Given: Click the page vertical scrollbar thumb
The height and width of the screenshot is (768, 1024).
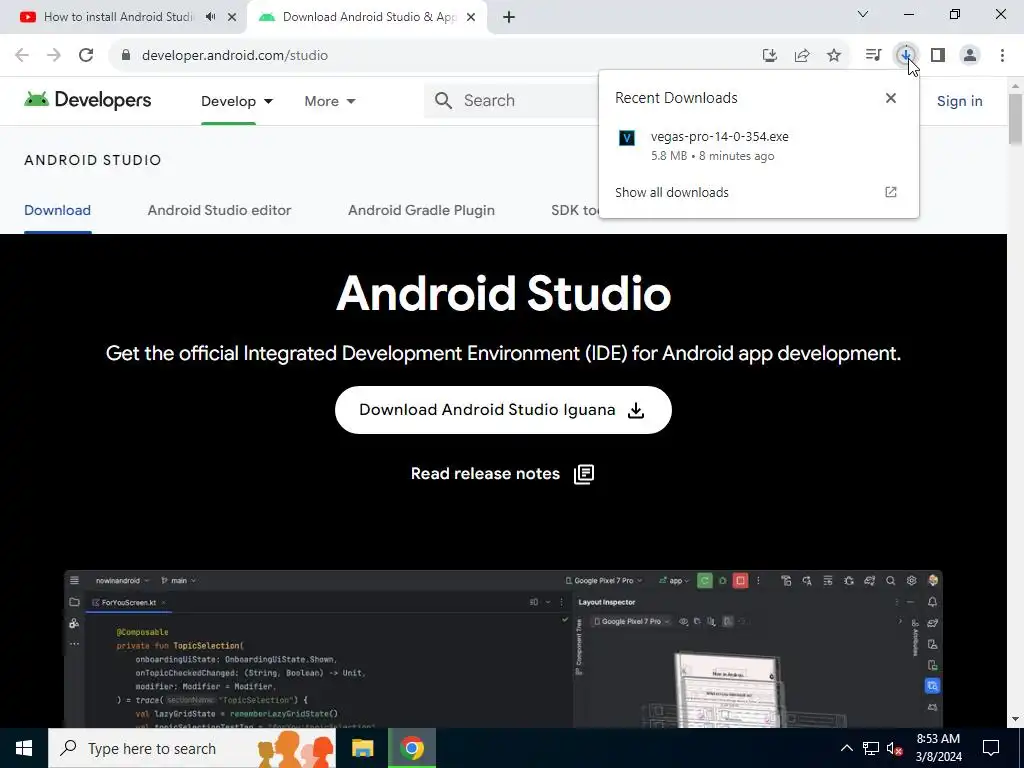Looking at the screenshot, I should pyautogui.click(x=1016, y=119).
